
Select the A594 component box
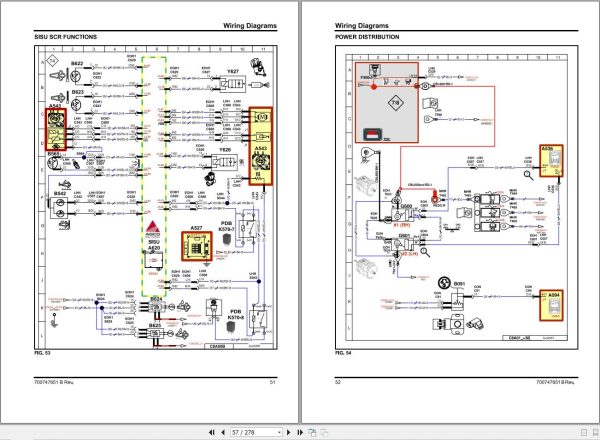[x=551, y=305]
